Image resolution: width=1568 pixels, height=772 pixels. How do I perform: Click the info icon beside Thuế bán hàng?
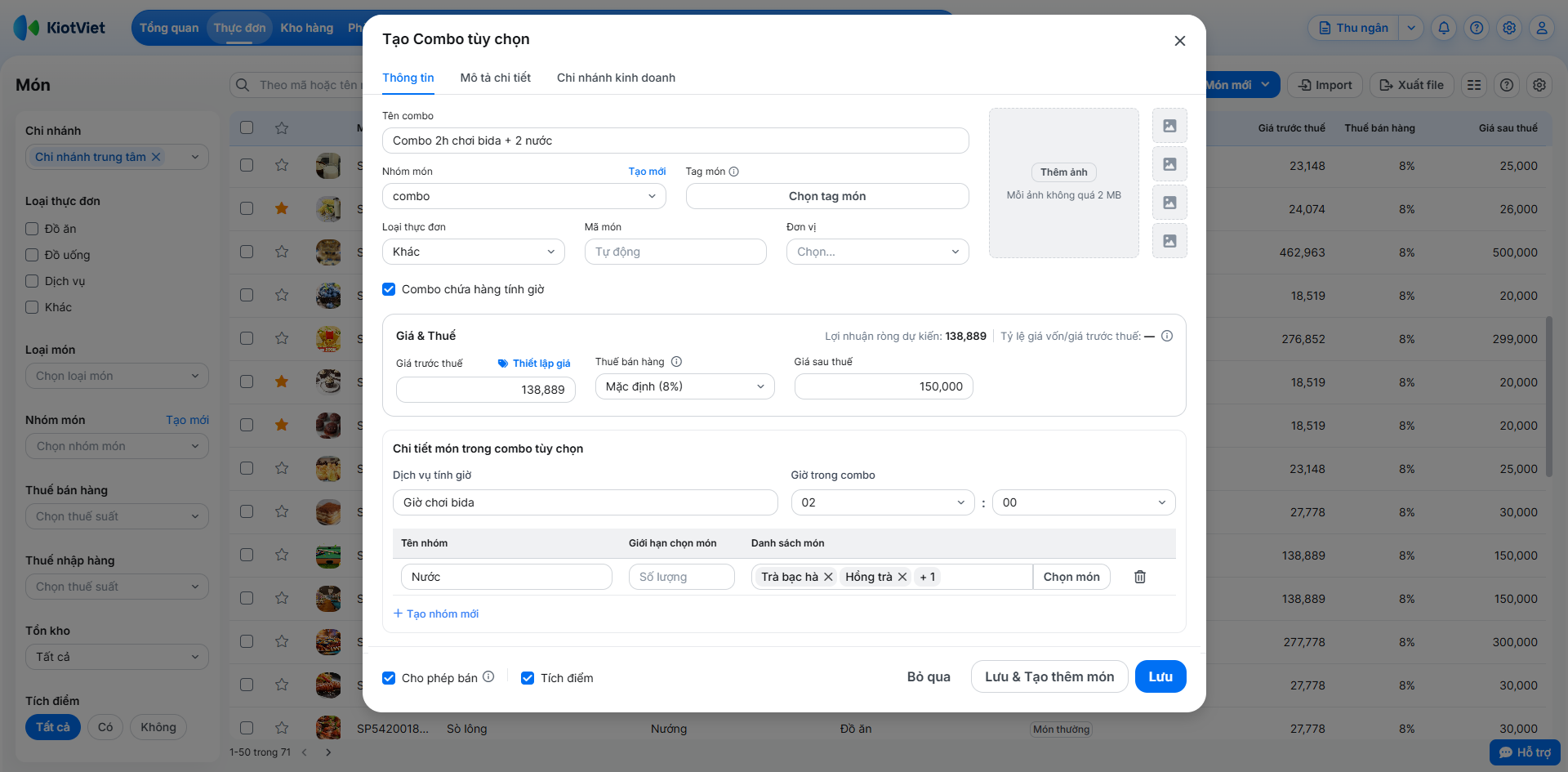(676, 362)
